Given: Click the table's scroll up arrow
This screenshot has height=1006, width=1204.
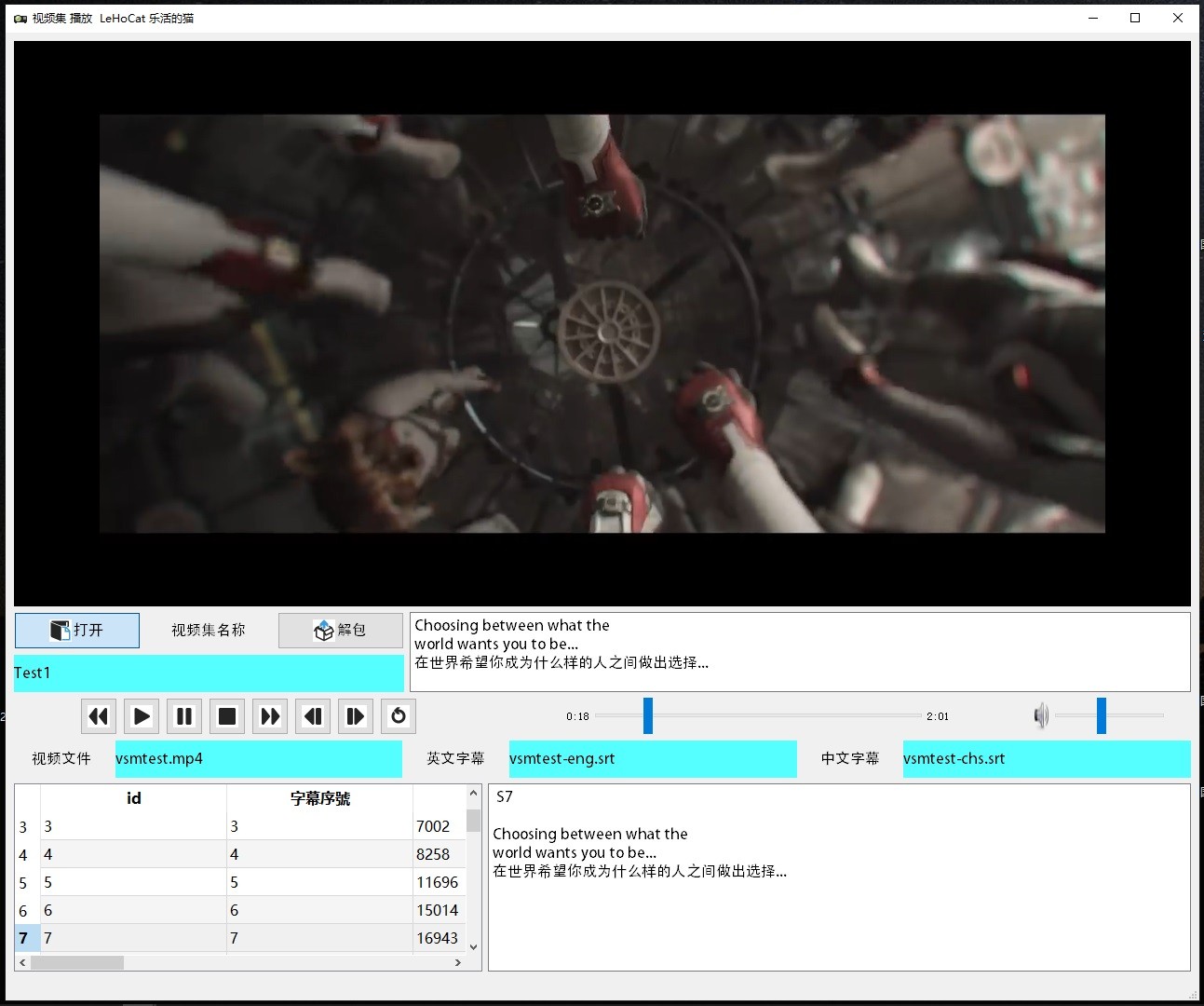Looking at the screenshot, I should click(x=473, y=794).
